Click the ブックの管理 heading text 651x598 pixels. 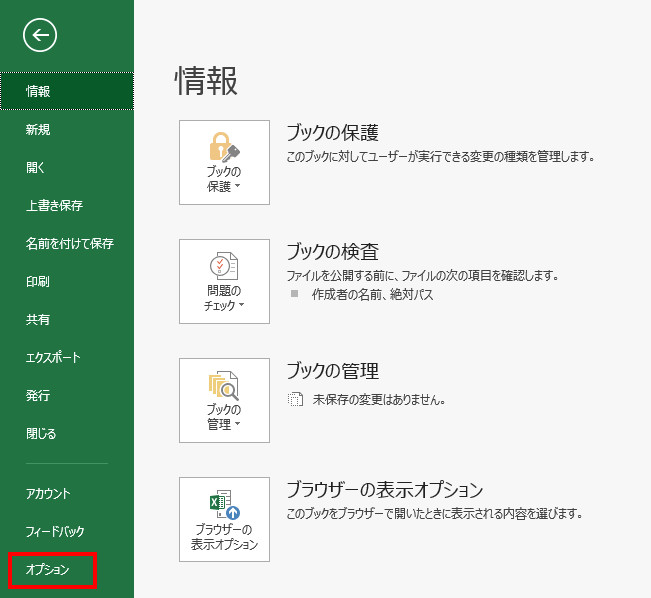(x=333, y=371)
